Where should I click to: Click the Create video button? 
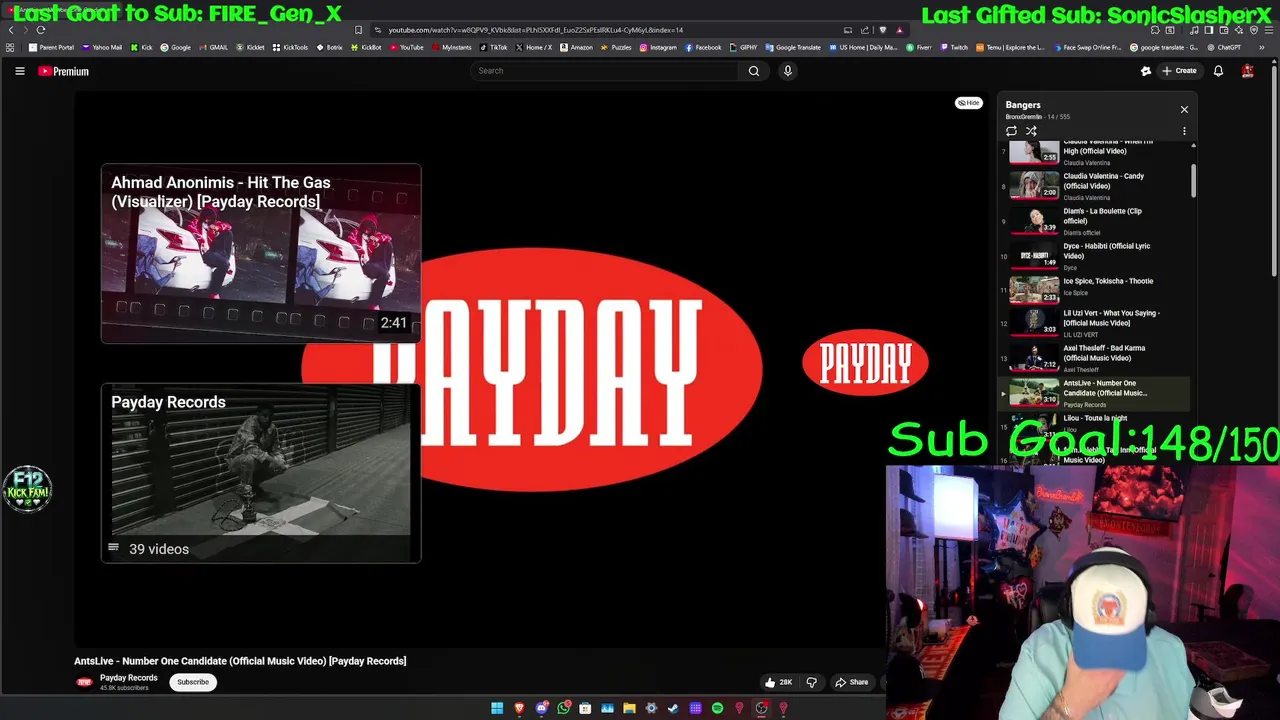(1179, 71)
